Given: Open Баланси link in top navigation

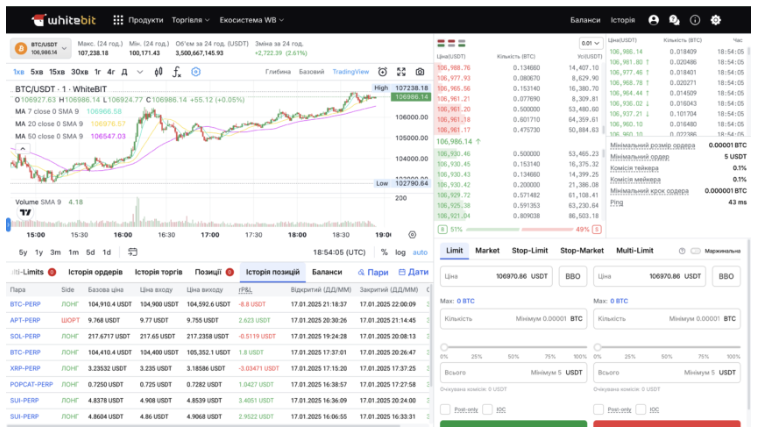Looking at the screenshot, I should (x=585, y=20).
